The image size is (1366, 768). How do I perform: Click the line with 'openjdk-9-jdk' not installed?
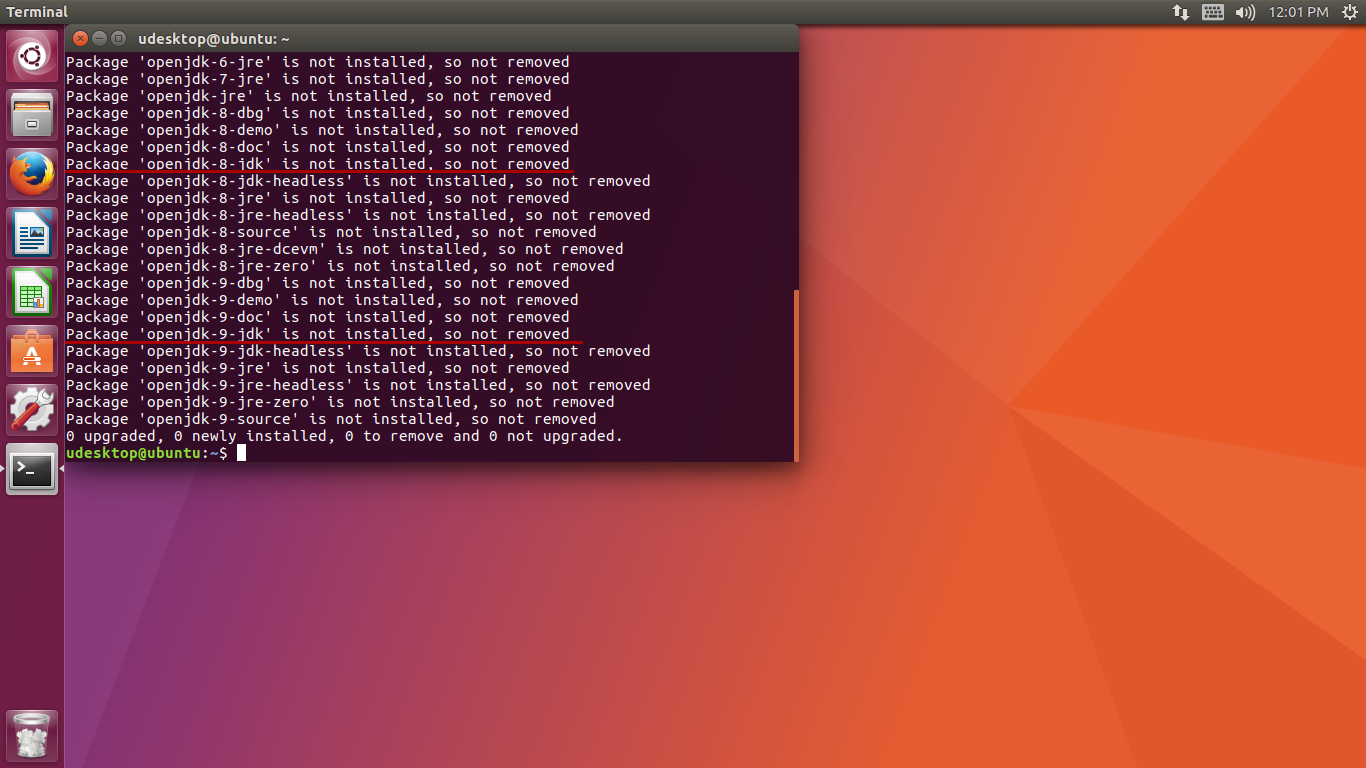click(x=318, y=334)
